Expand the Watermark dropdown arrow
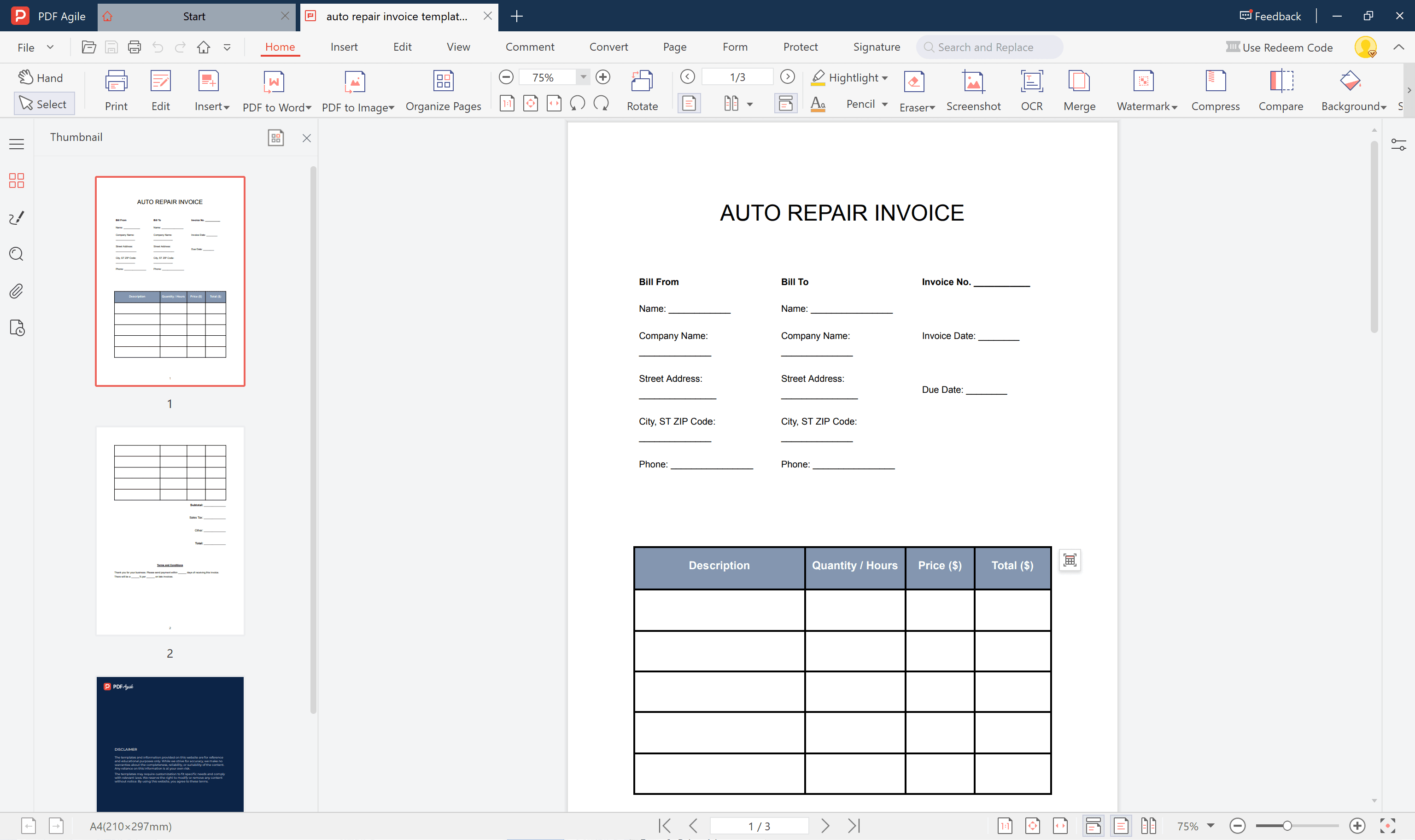 click(x=1175, y=108)
